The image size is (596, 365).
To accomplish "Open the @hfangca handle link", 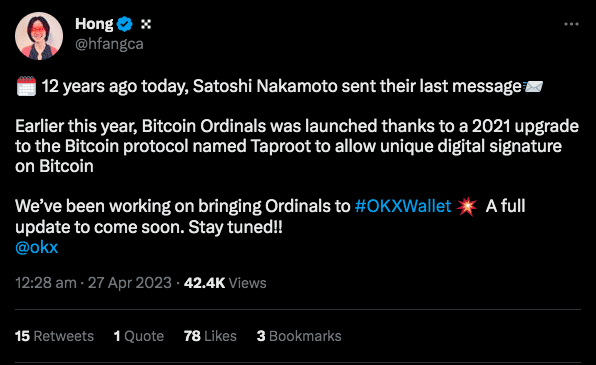I will point(109,44).
